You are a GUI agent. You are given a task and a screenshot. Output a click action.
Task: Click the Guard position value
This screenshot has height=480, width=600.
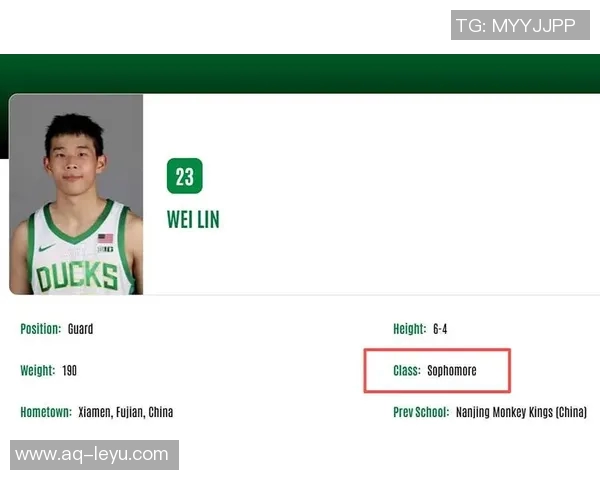click(x=80, y=329)
